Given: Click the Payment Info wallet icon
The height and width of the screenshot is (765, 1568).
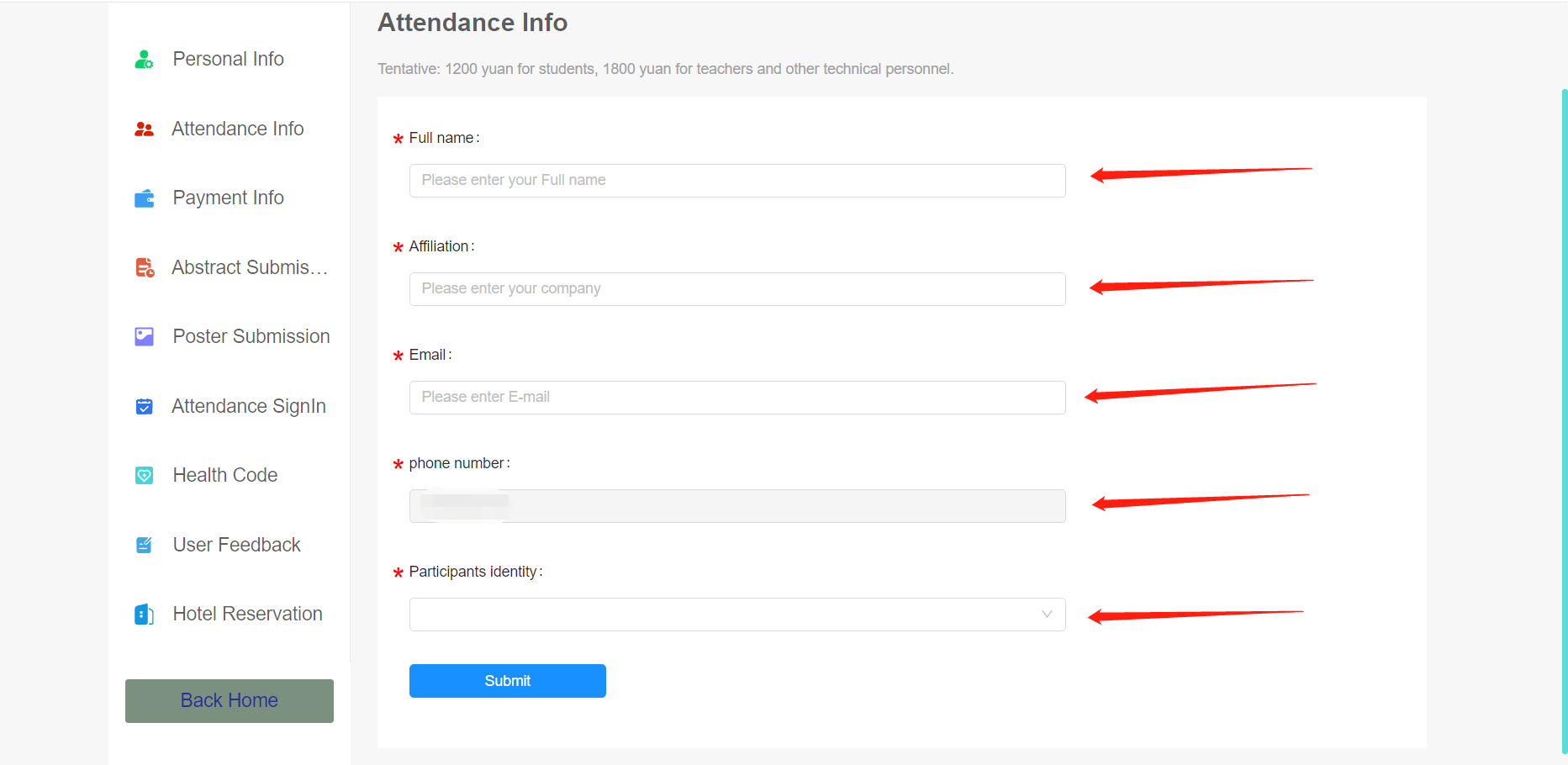Looking at the screenshot, I should (144, 198).
